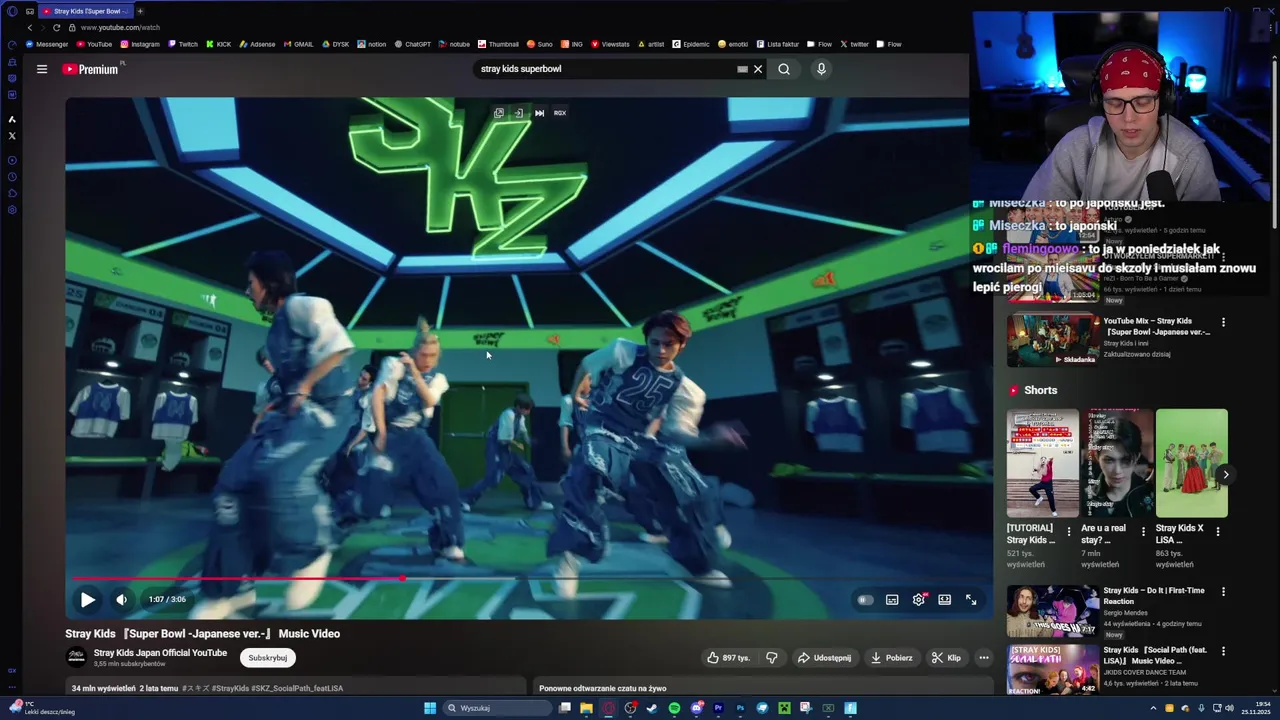Open YouTube Mix Stray Kids playlist thumbnail
This screenshot has width=1280, height=720.
1052,340
